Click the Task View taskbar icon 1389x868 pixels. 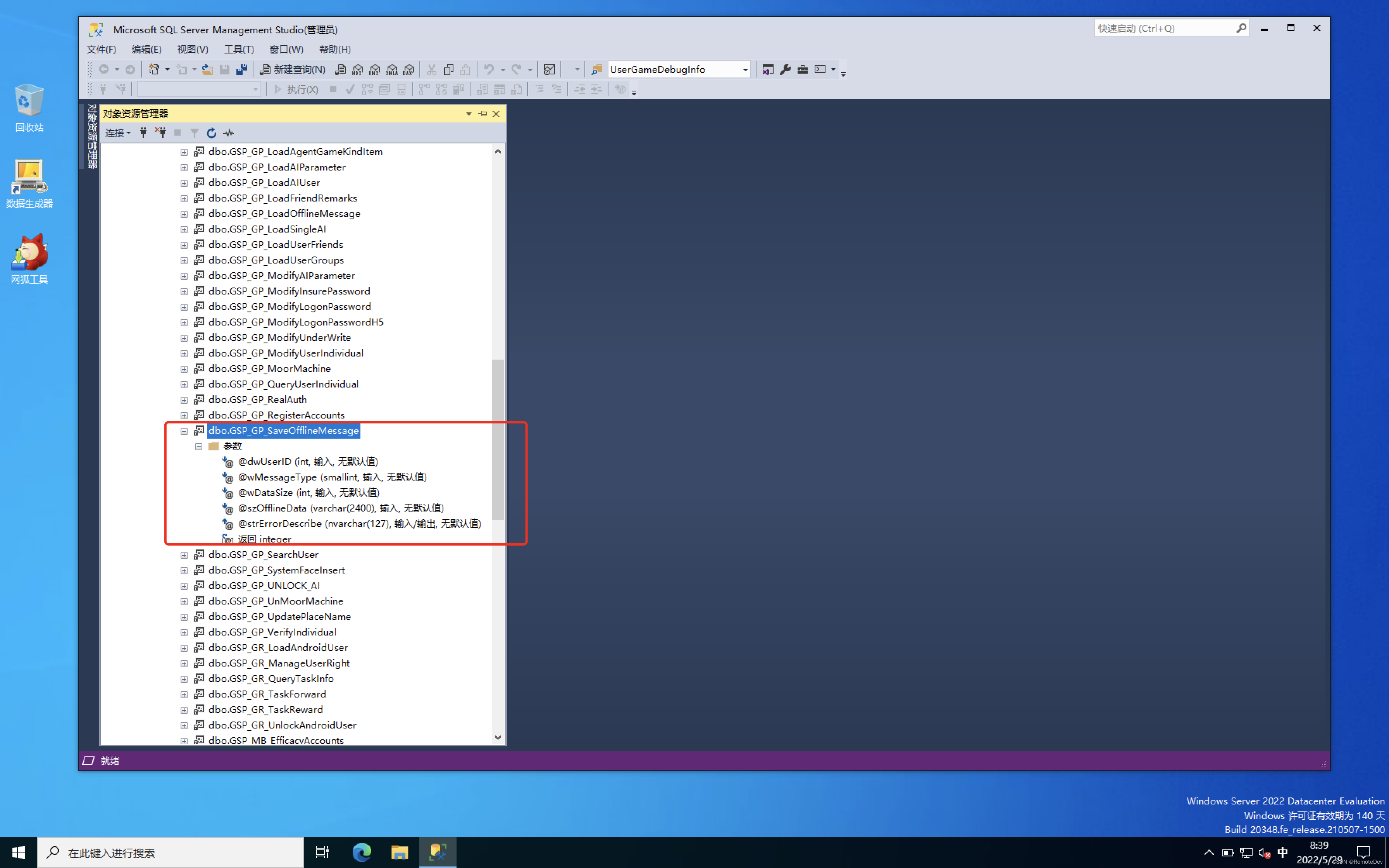[x=322, y=852]
